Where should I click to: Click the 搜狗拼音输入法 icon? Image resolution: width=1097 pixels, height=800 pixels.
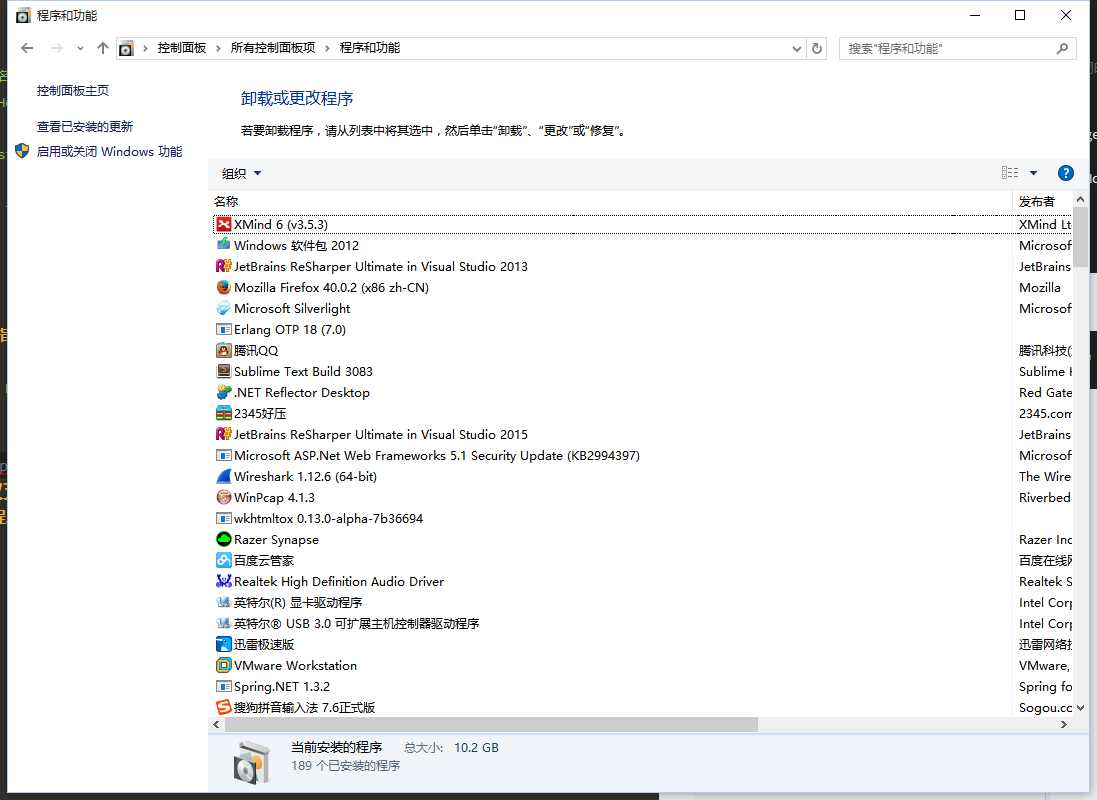tap(223, 707)
